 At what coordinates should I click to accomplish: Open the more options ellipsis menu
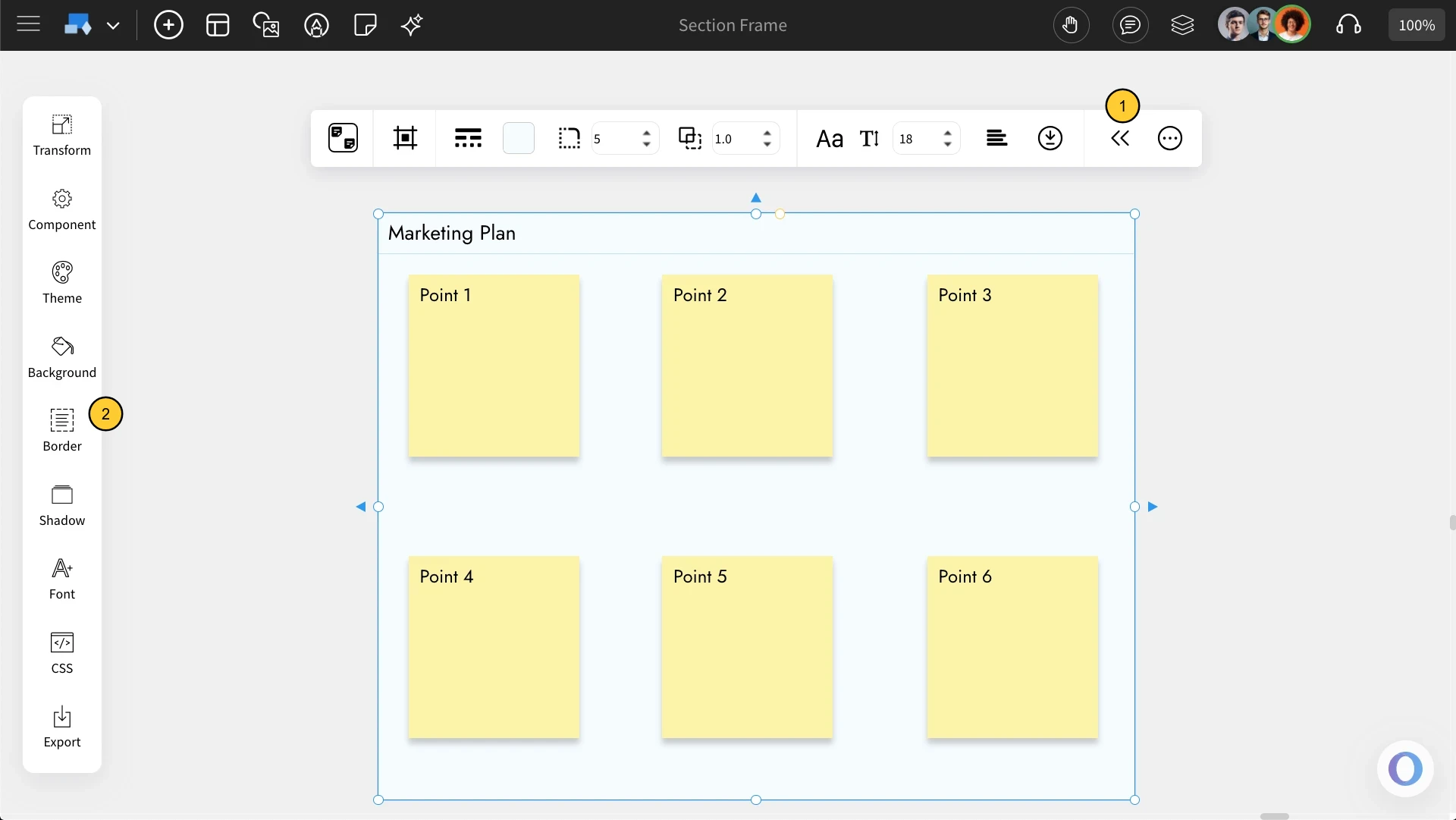[x=1169, y=138]
